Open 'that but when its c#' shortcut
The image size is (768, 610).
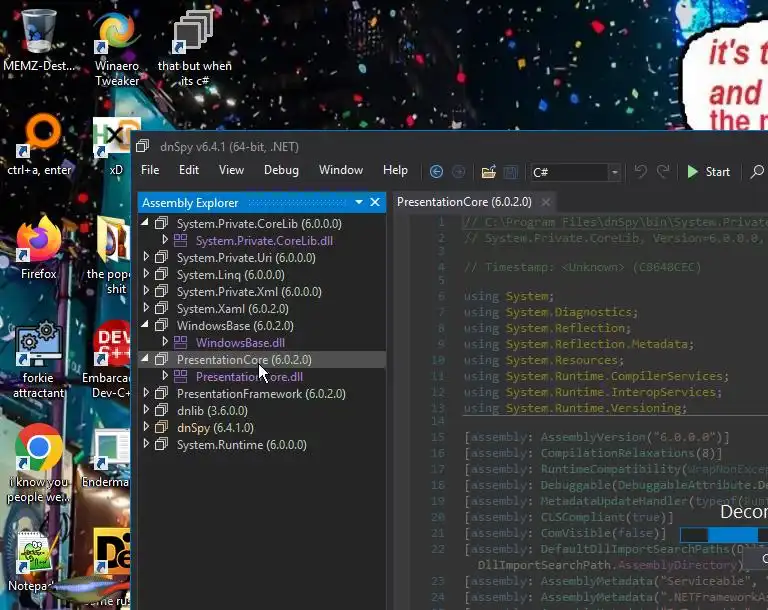coord(194,49)
